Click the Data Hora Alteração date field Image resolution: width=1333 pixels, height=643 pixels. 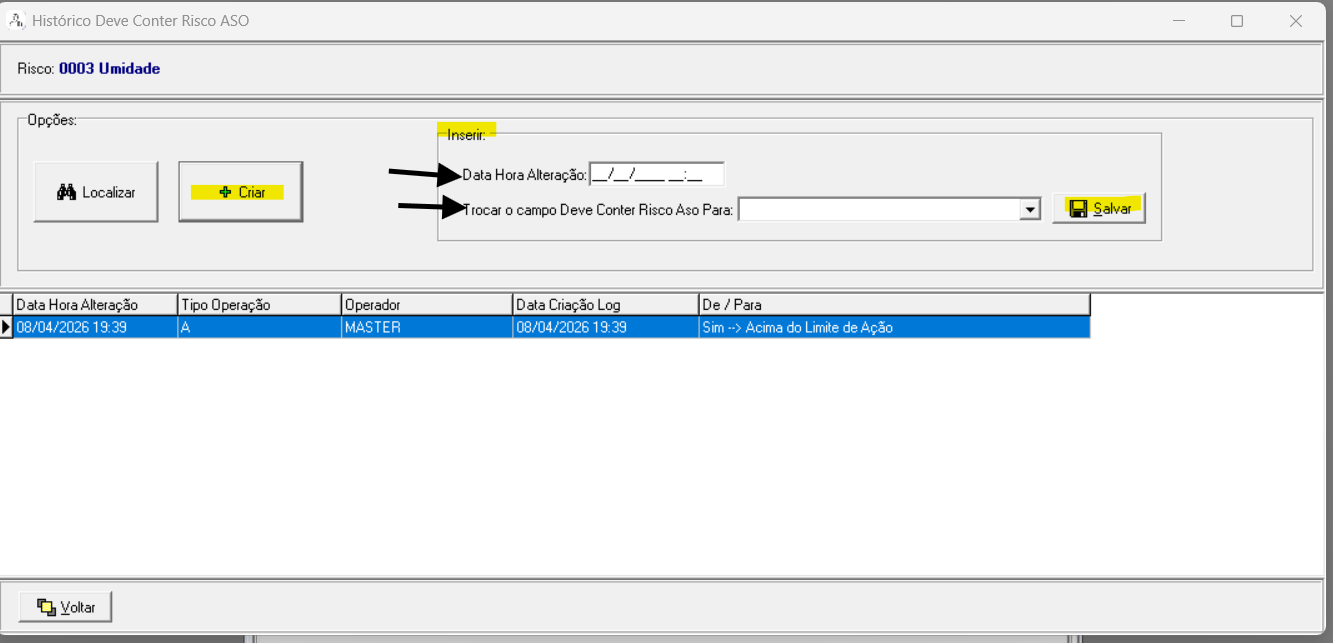point(656,175)
